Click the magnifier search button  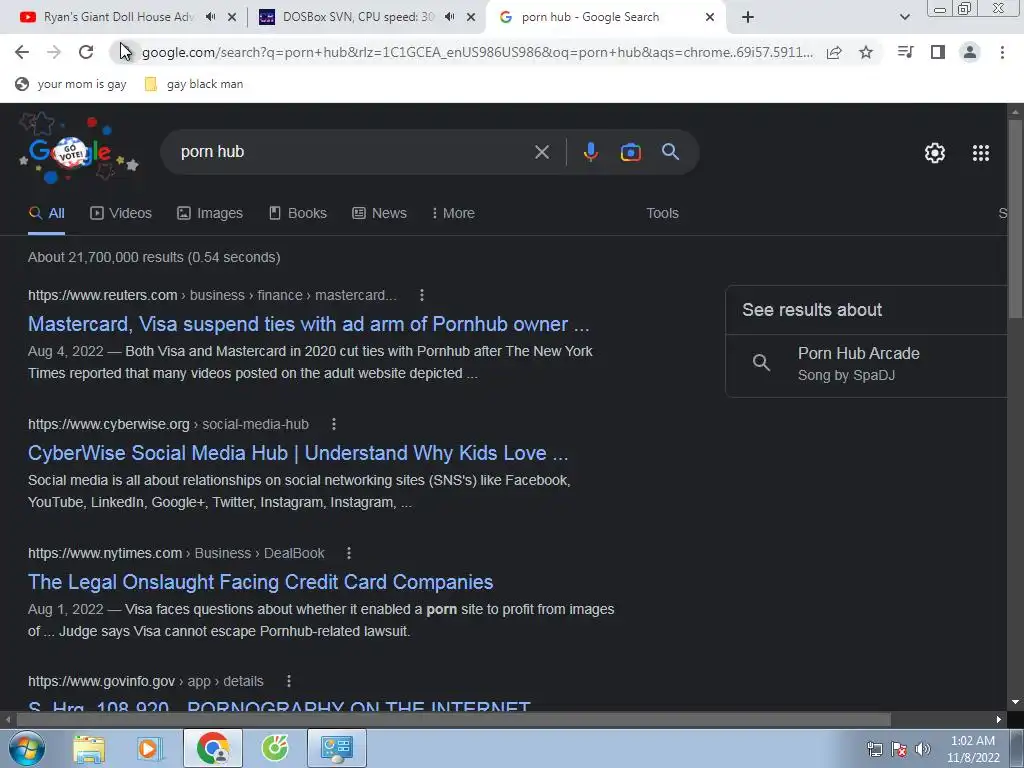(x=671, y=152)
